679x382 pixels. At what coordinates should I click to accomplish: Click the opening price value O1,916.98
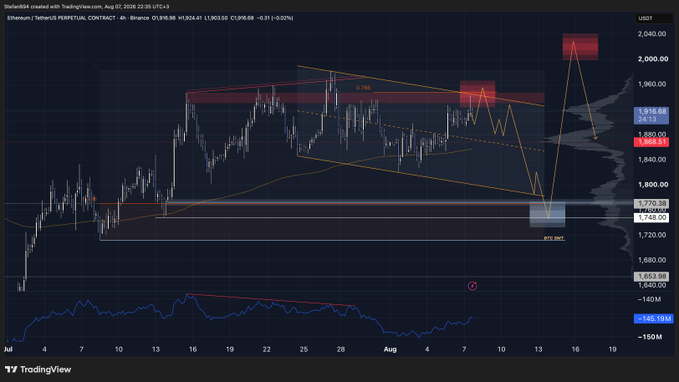164,18
